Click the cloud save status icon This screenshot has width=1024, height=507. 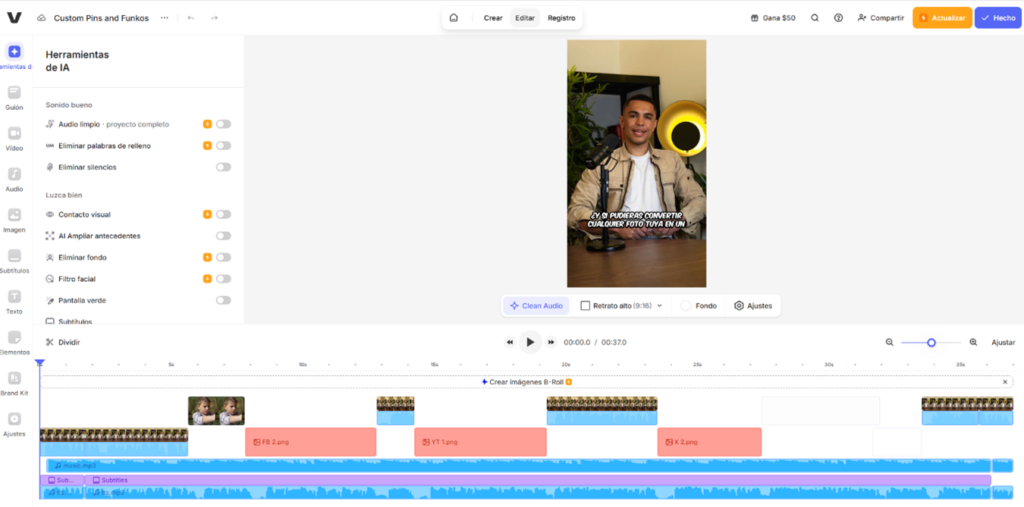[42, 18]
